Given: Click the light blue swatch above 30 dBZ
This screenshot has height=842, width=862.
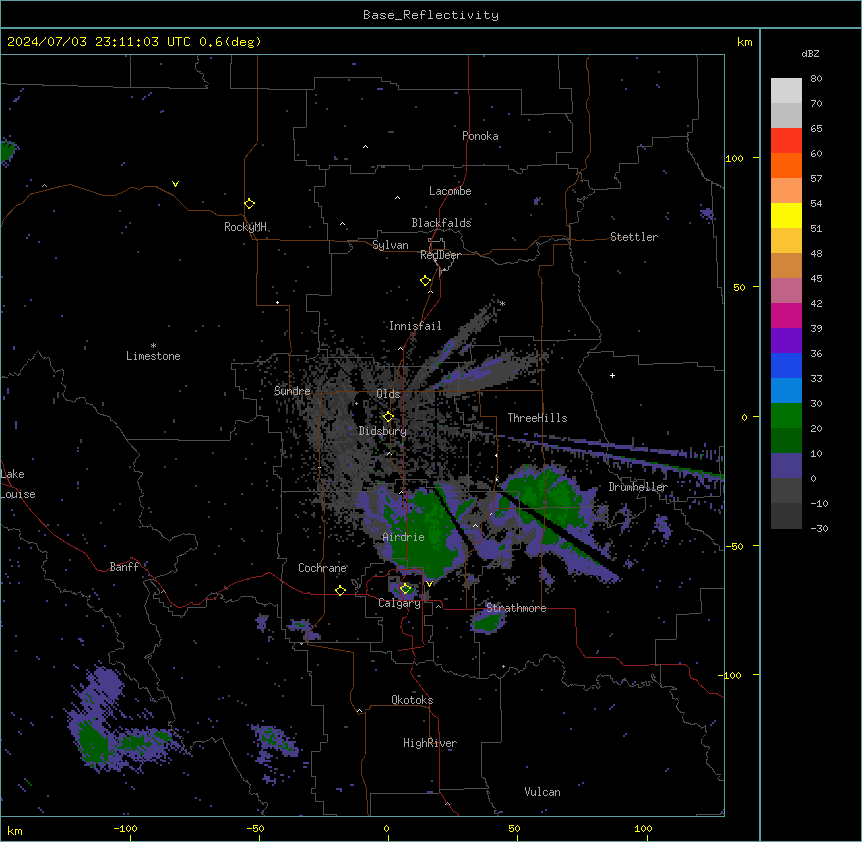Looking at the screenshot, I should (x=786, y=391).
